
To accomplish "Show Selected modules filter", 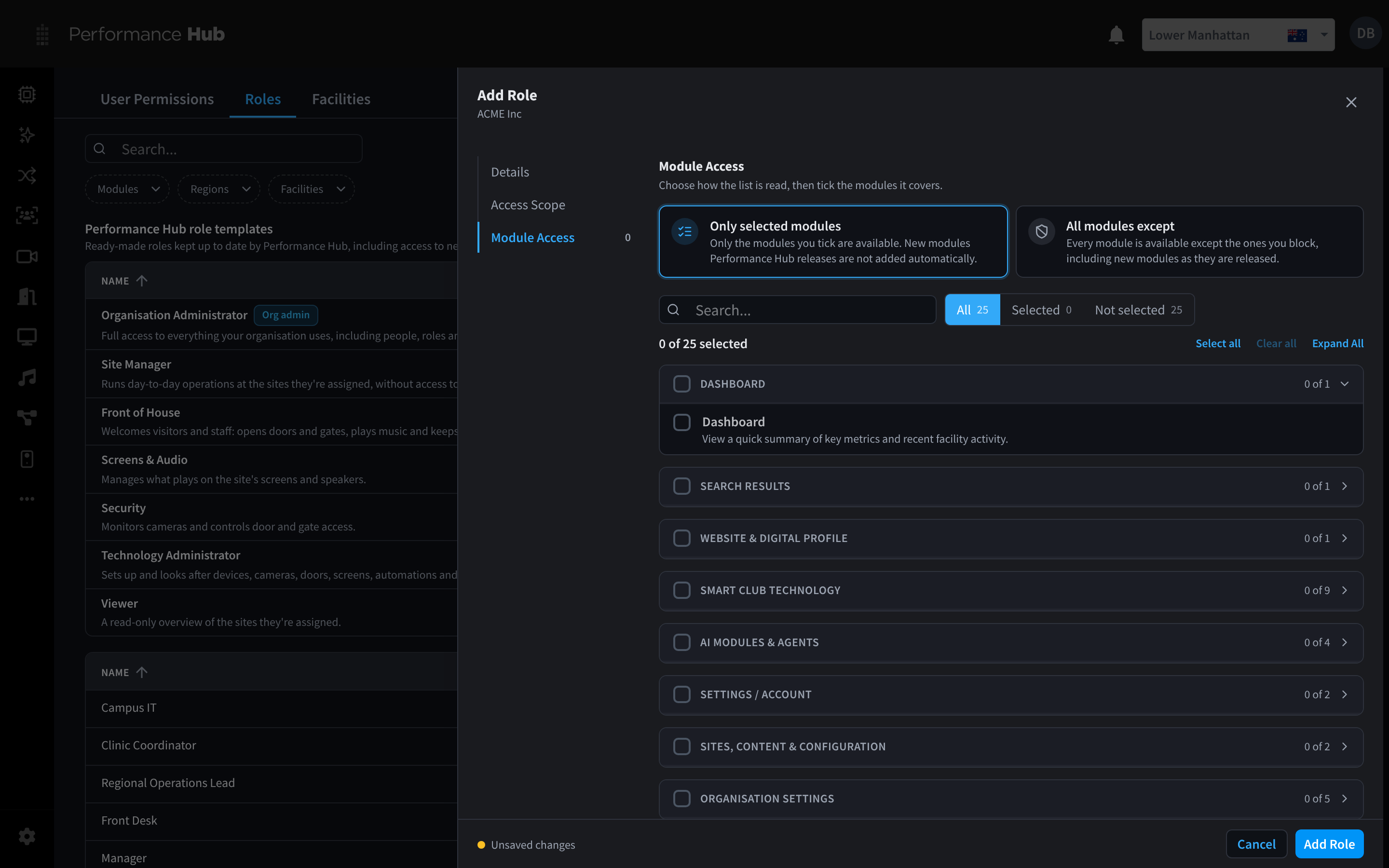I will (1041, 310).
